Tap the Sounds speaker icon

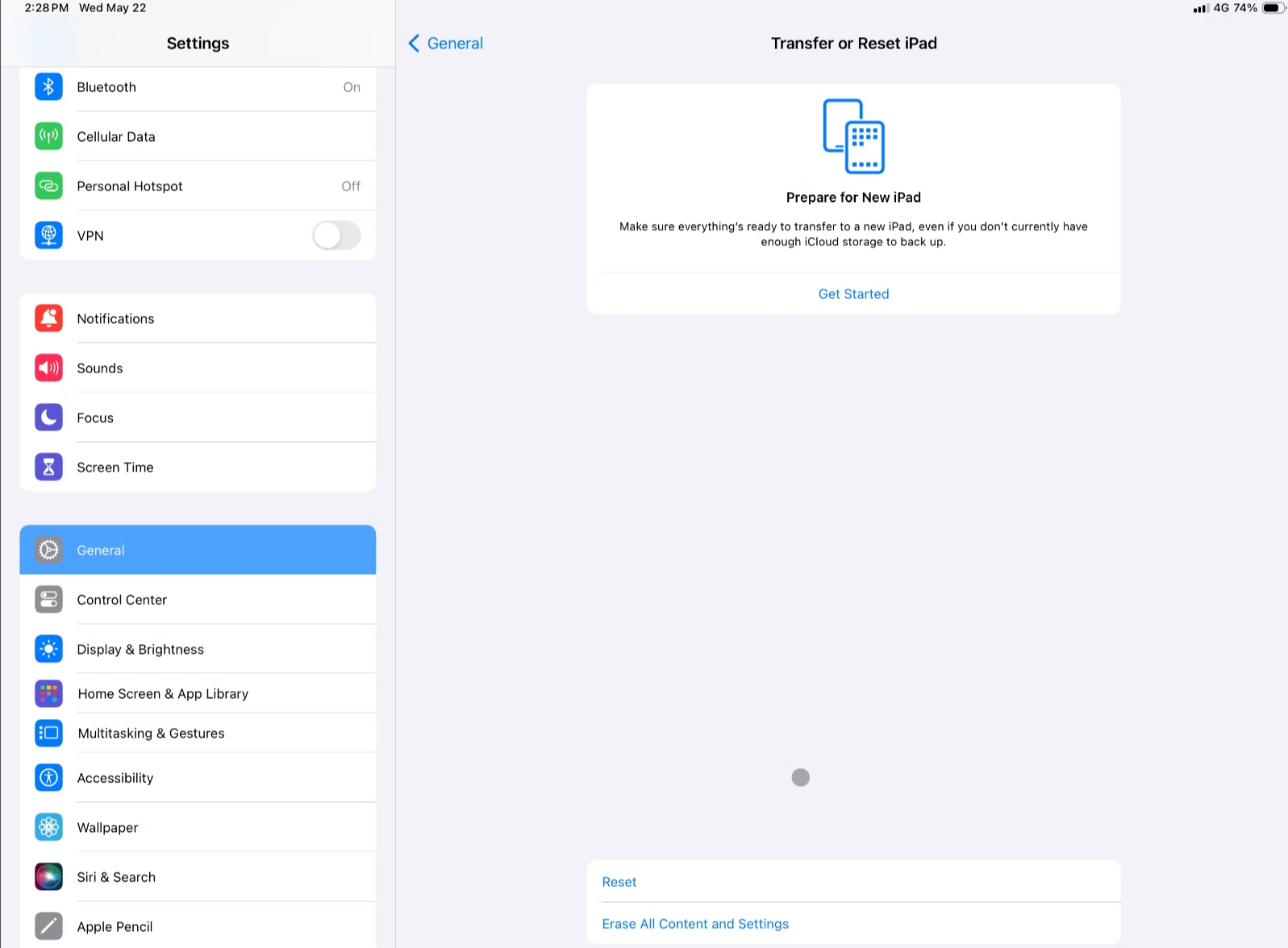pyautogui.click(x=48, y=368)
